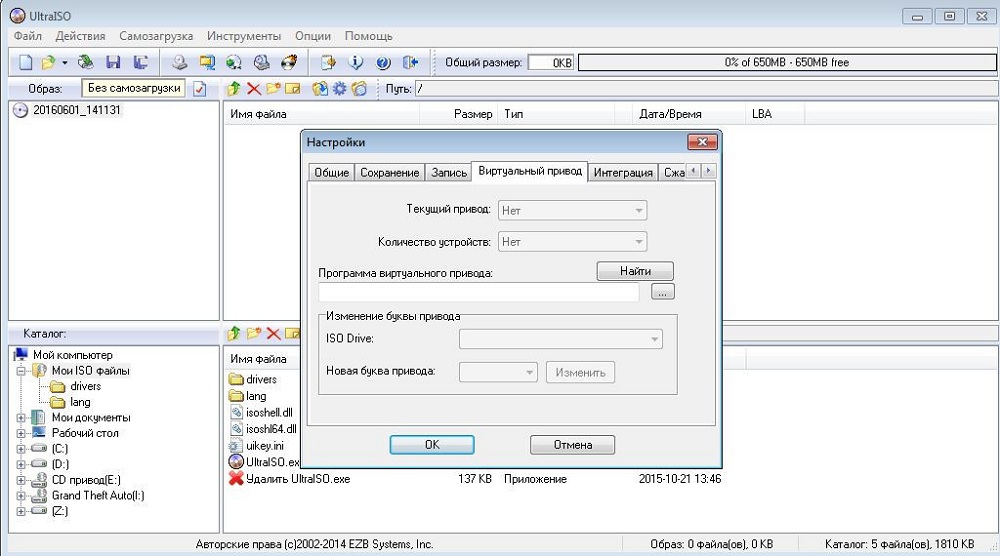This screenshot has height=556, width=1000.
Task: Click the blue gear Properties icon
Action: click(339, 89)
